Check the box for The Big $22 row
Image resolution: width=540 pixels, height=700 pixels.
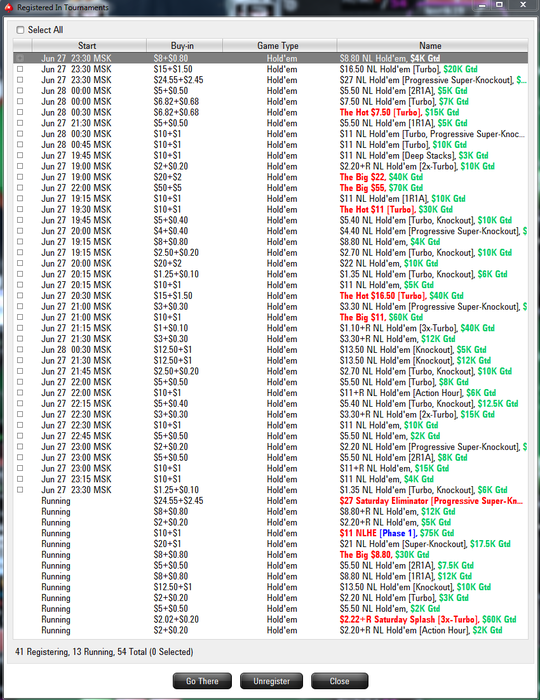coord(20,177)
